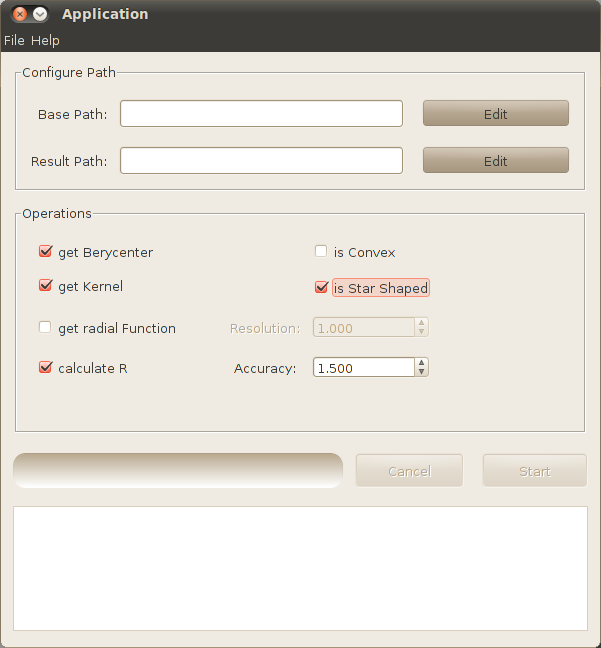The width and height of the screenshot is (601, 648).
Task: Close the Application window
Action: click(19, 14)
